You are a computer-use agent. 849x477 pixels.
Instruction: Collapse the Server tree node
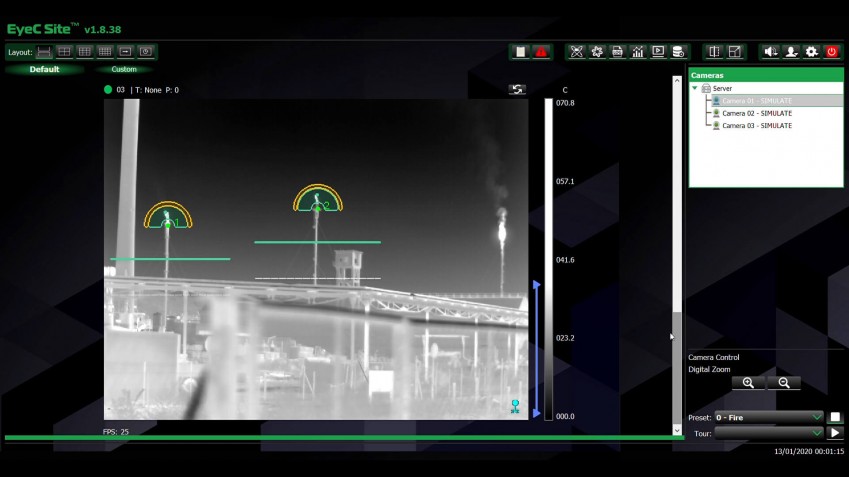click(695, 88)
